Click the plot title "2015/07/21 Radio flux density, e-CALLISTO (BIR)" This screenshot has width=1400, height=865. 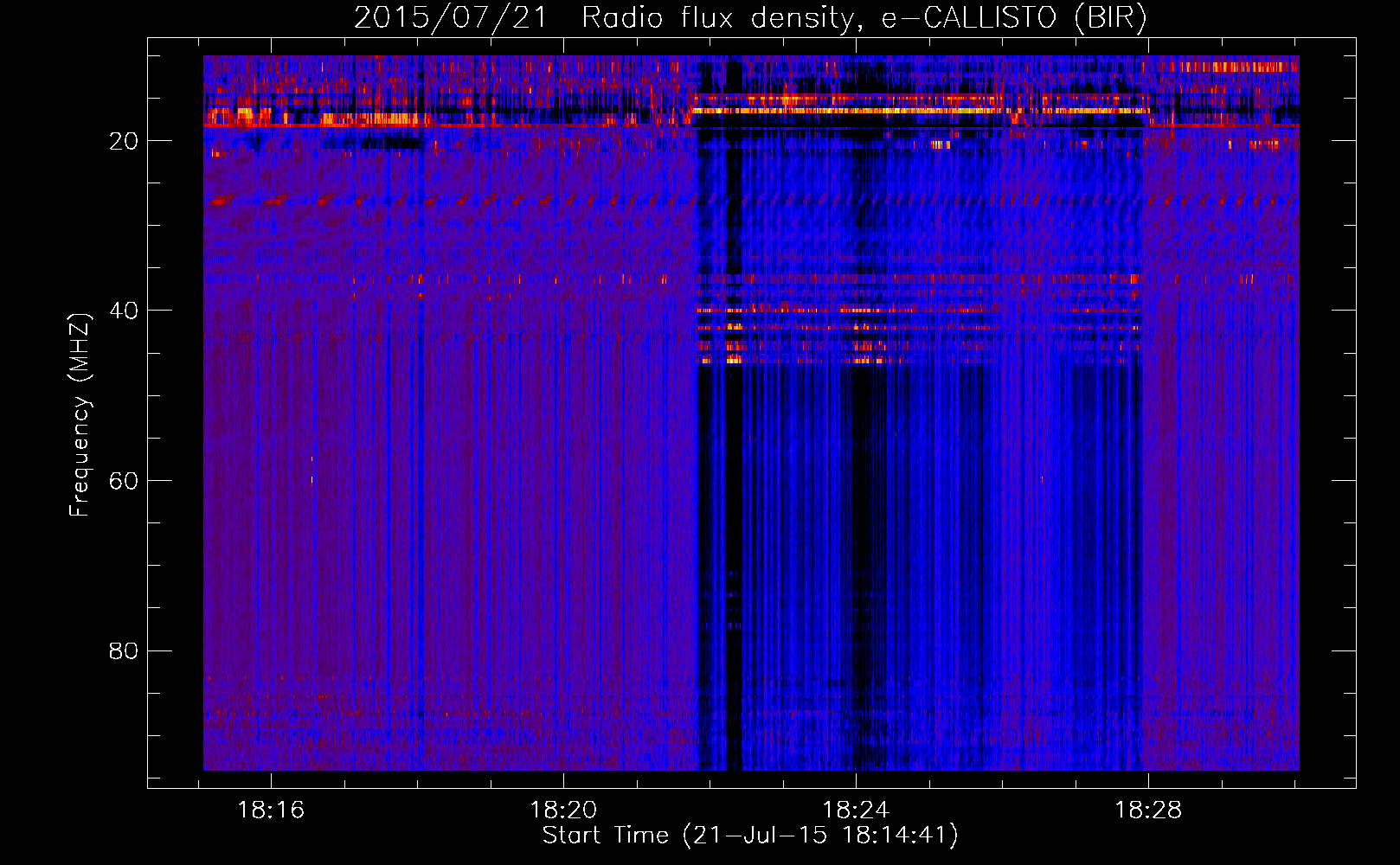click(750, 18)
